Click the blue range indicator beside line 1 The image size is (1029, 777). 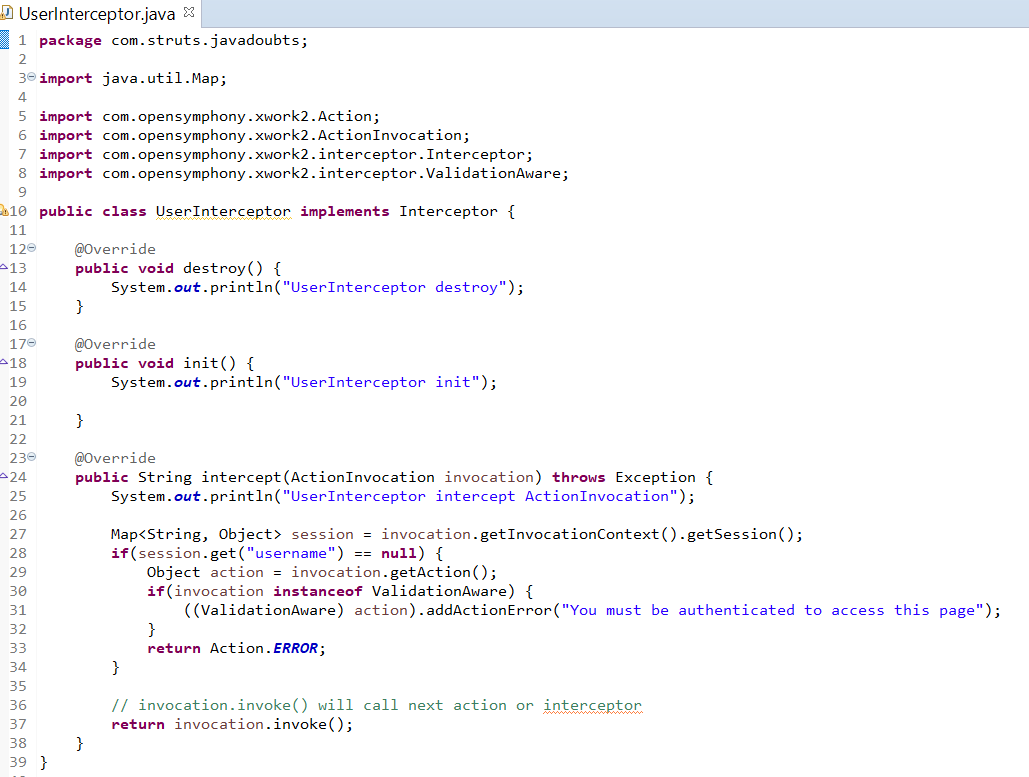coord(7,40)
